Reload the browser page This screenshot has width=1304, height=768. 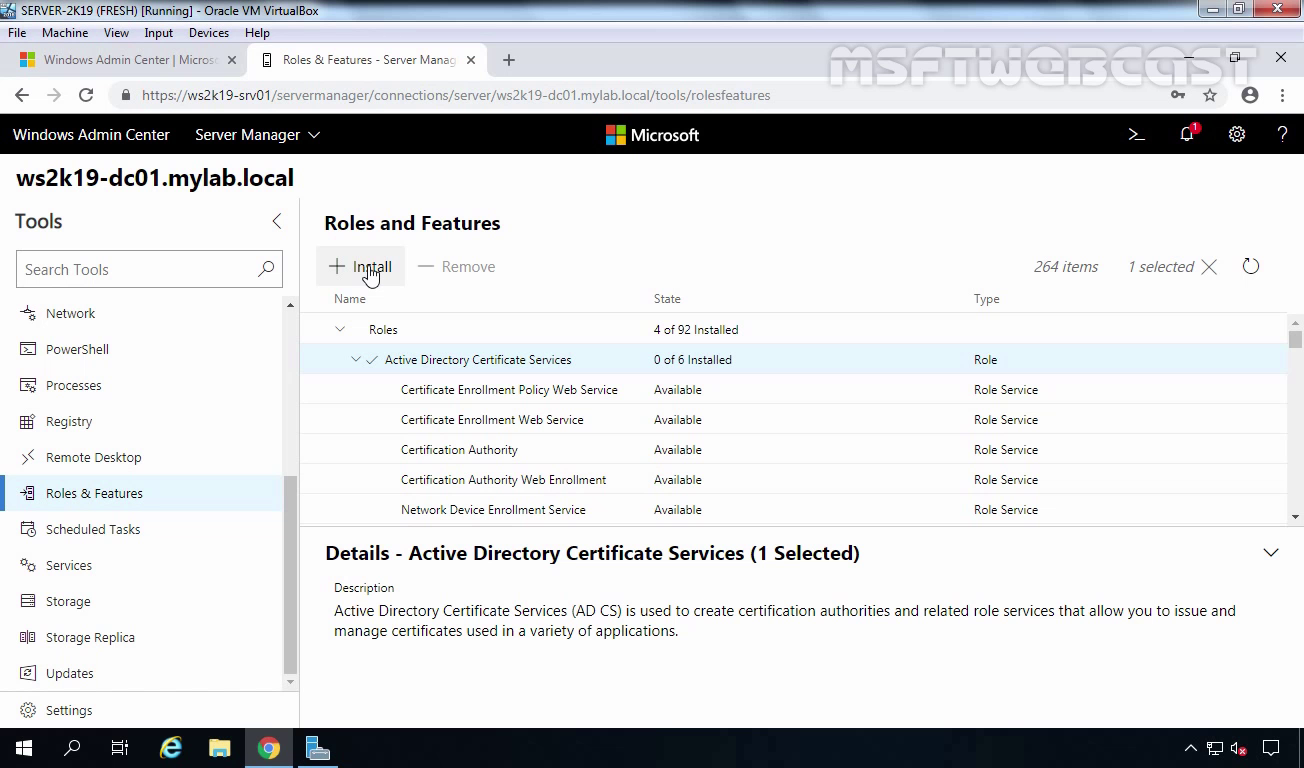[86, 95]
